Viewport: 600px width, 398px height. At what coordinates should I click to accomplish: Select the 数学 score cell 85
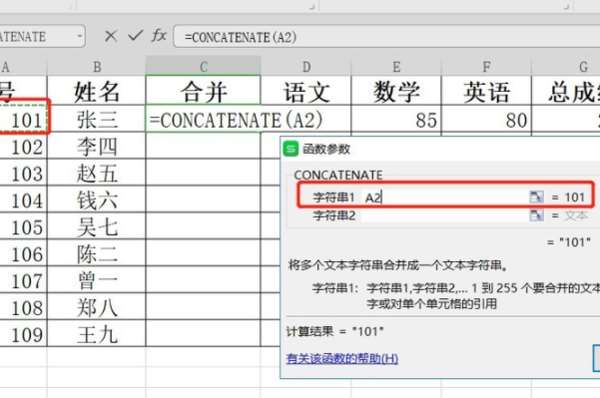click(x=396, y=120)
